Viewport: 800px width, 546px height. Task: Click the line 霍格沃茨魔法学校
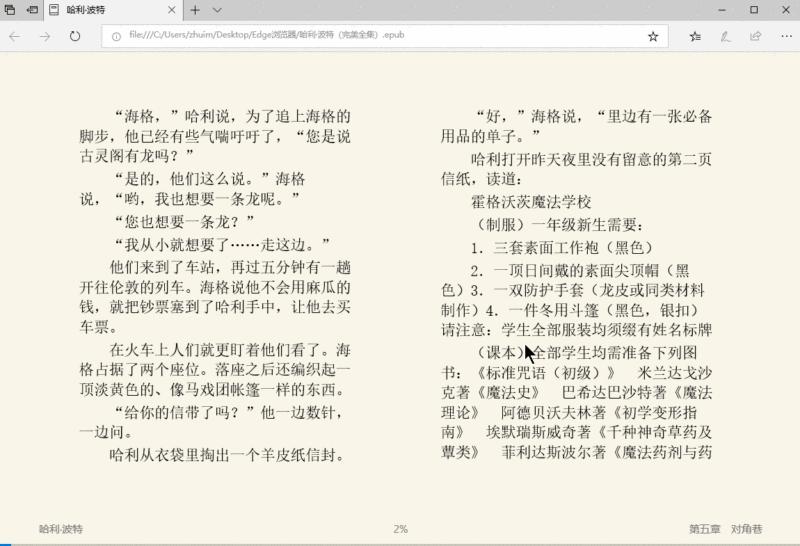531,202
